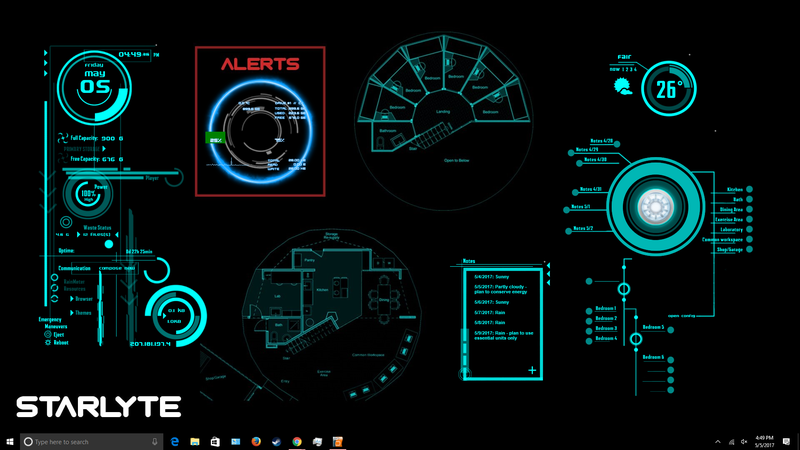The image size is (800, 450).
Task: Open Chrome from the taskbar
Action: click(297, 441)
